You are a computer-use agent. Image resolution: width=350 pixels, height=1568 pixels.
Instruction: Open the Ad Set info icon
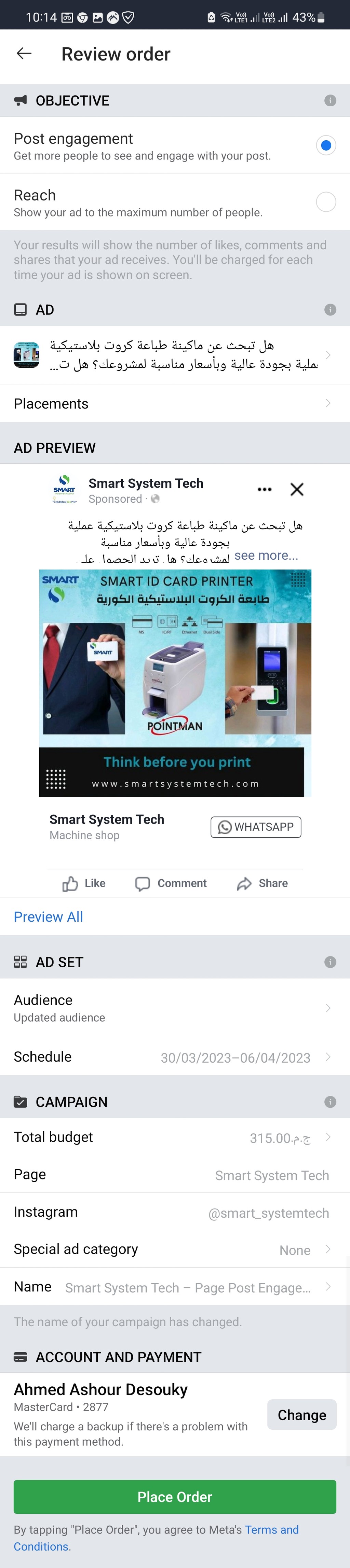[x=330, y=962]
